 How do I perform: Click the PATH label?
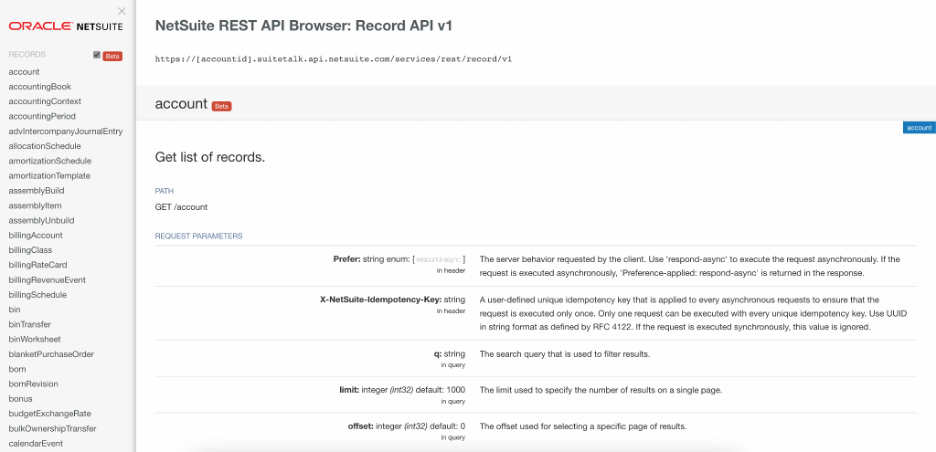click(164, 192)
